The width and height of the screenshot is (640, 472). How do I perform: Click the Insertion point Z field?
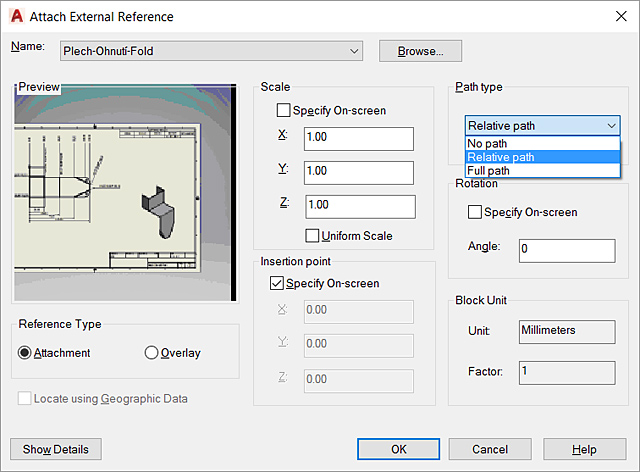358,381
